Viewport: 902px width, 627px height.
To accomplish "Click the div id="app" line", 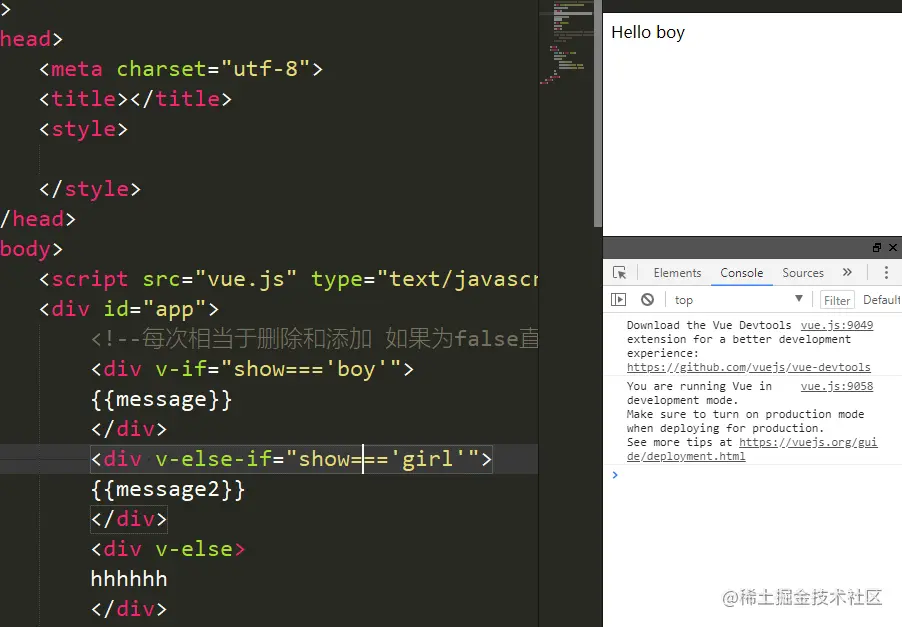I will [x=129, y=309].
